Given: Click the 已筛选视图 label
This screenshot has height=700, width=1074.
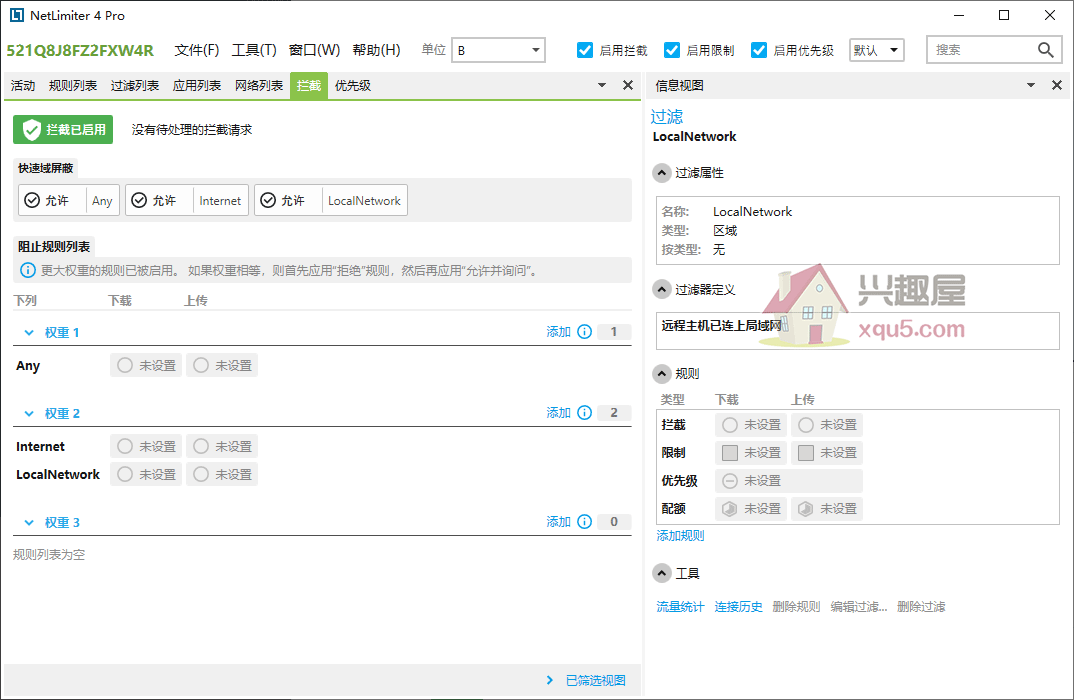Looking at the screenshot, I should (595, 680).
